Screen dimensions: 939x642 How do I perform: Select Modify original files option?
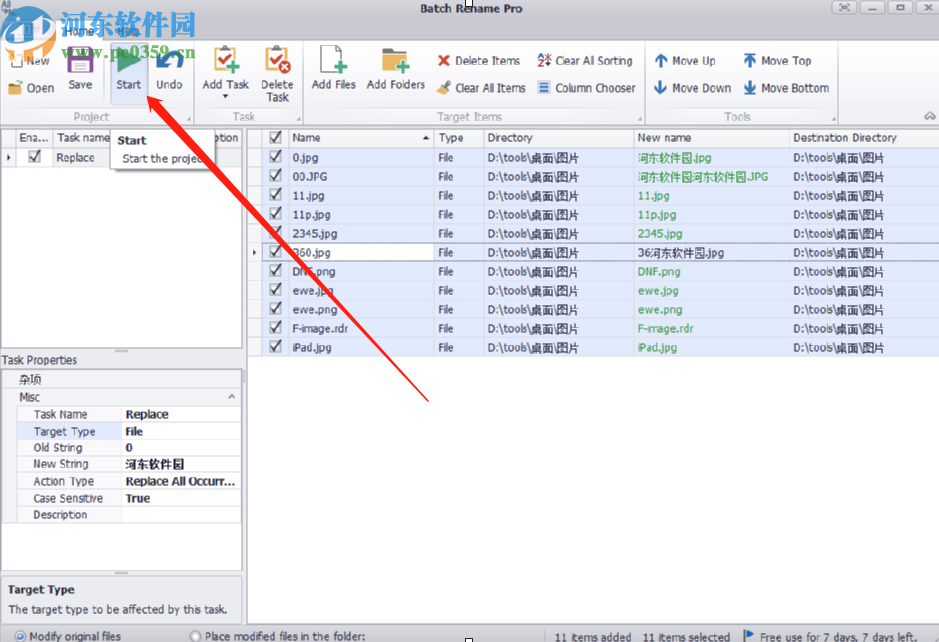[x=20, y=636]
